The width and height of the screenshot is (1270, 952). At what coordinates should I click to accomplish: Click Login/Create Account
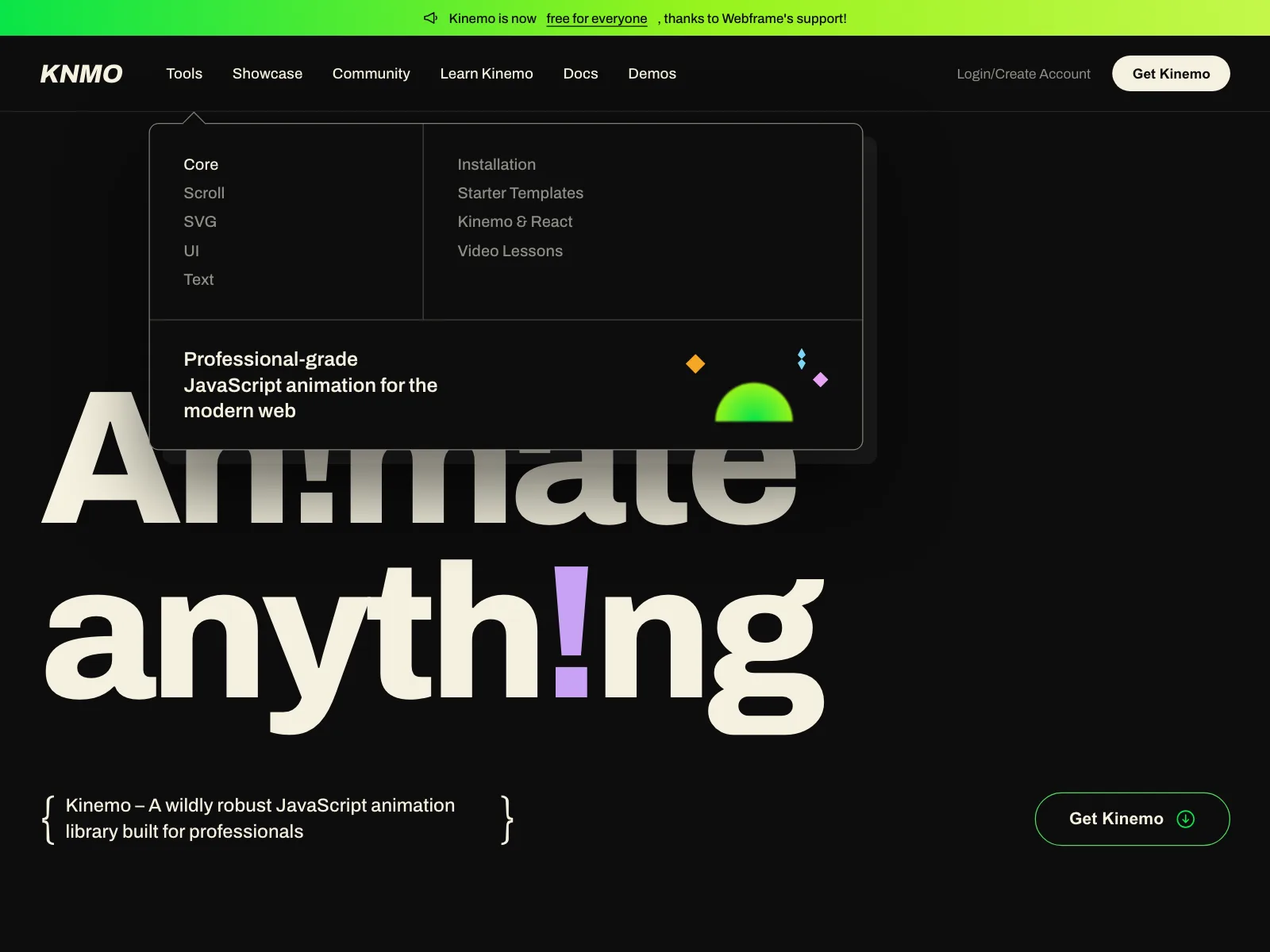click(x=1023, y=74)
